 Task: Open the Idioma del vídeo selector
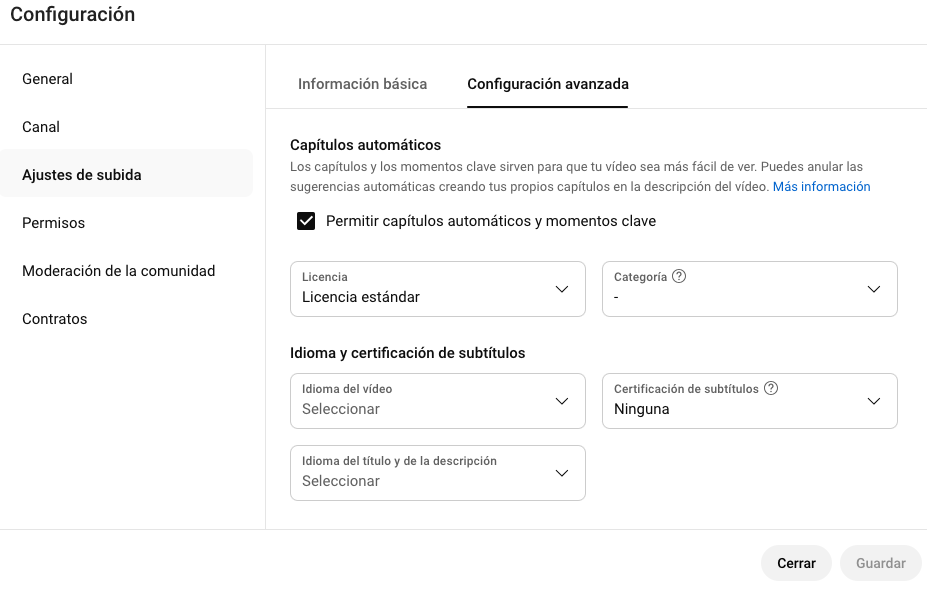[437, 401]
